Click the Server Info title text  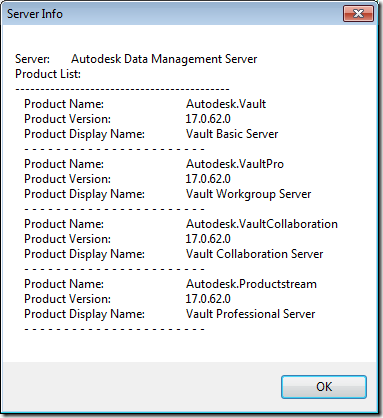35,14
